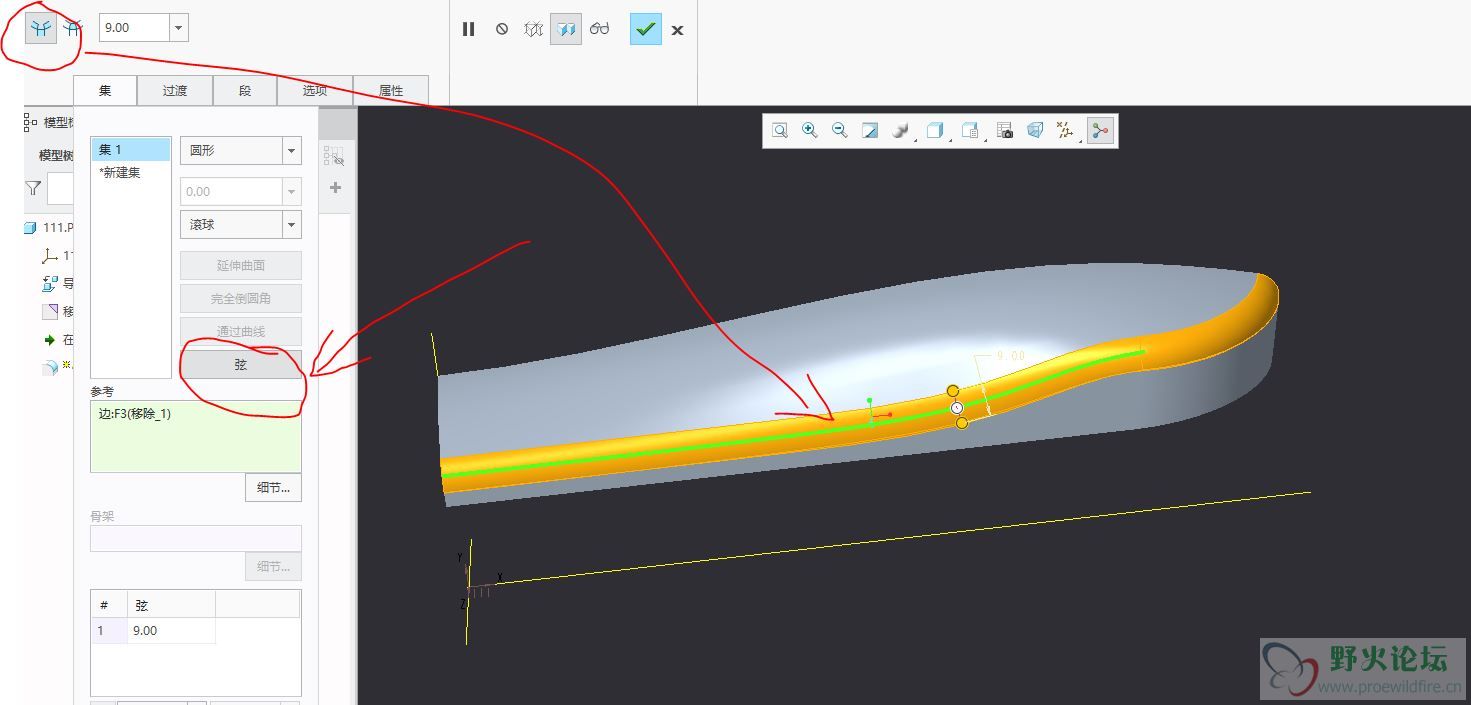Select reference 边:F3(移除_1)

pyautogui.click(x=135, y=413)
